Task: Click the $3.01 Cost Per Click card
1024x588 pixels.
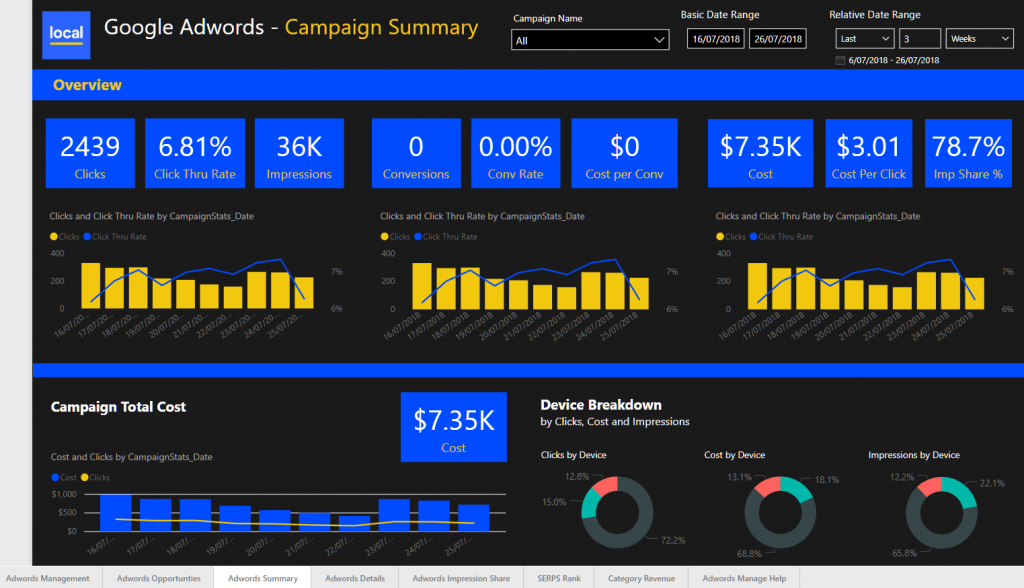Action: pos(869,154)
